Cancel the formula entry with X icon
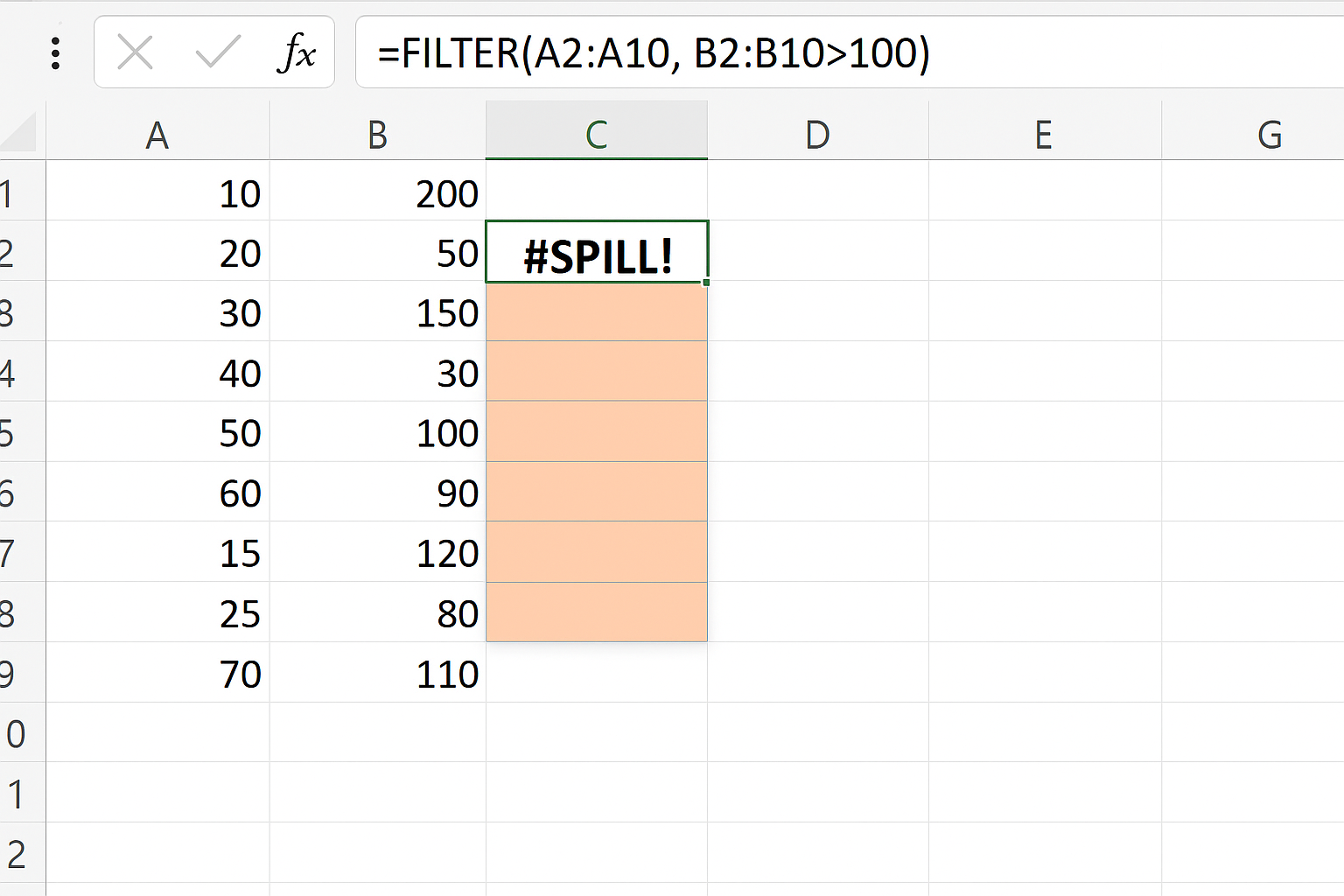This screenshot has width=1344, height=896. click(135, 52)
